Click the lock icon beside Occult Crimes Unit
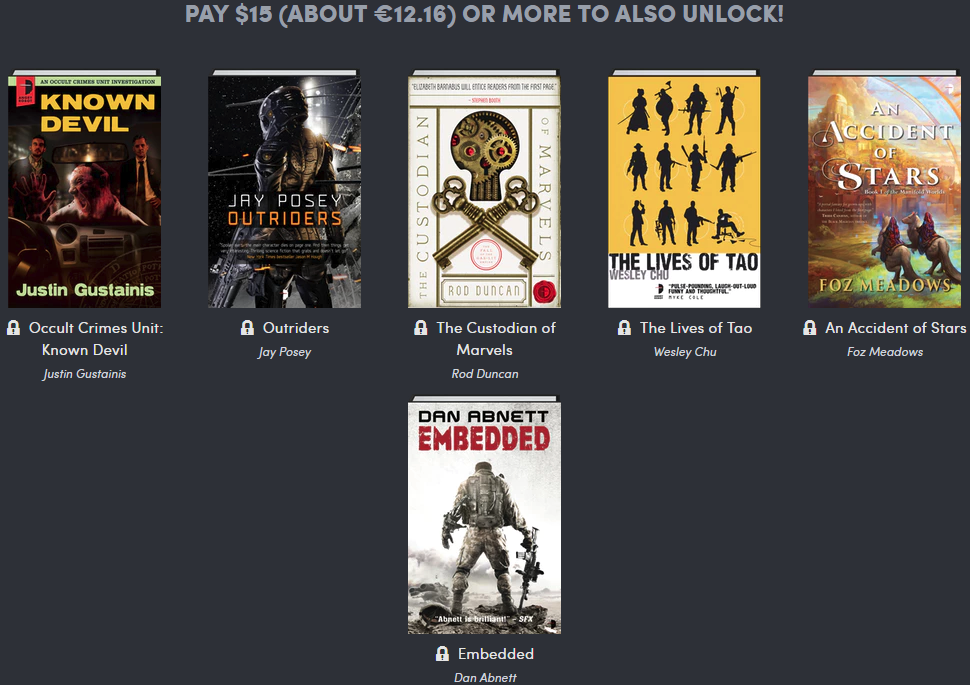This screenshot has width=970, height=685. tap(14, 328)
